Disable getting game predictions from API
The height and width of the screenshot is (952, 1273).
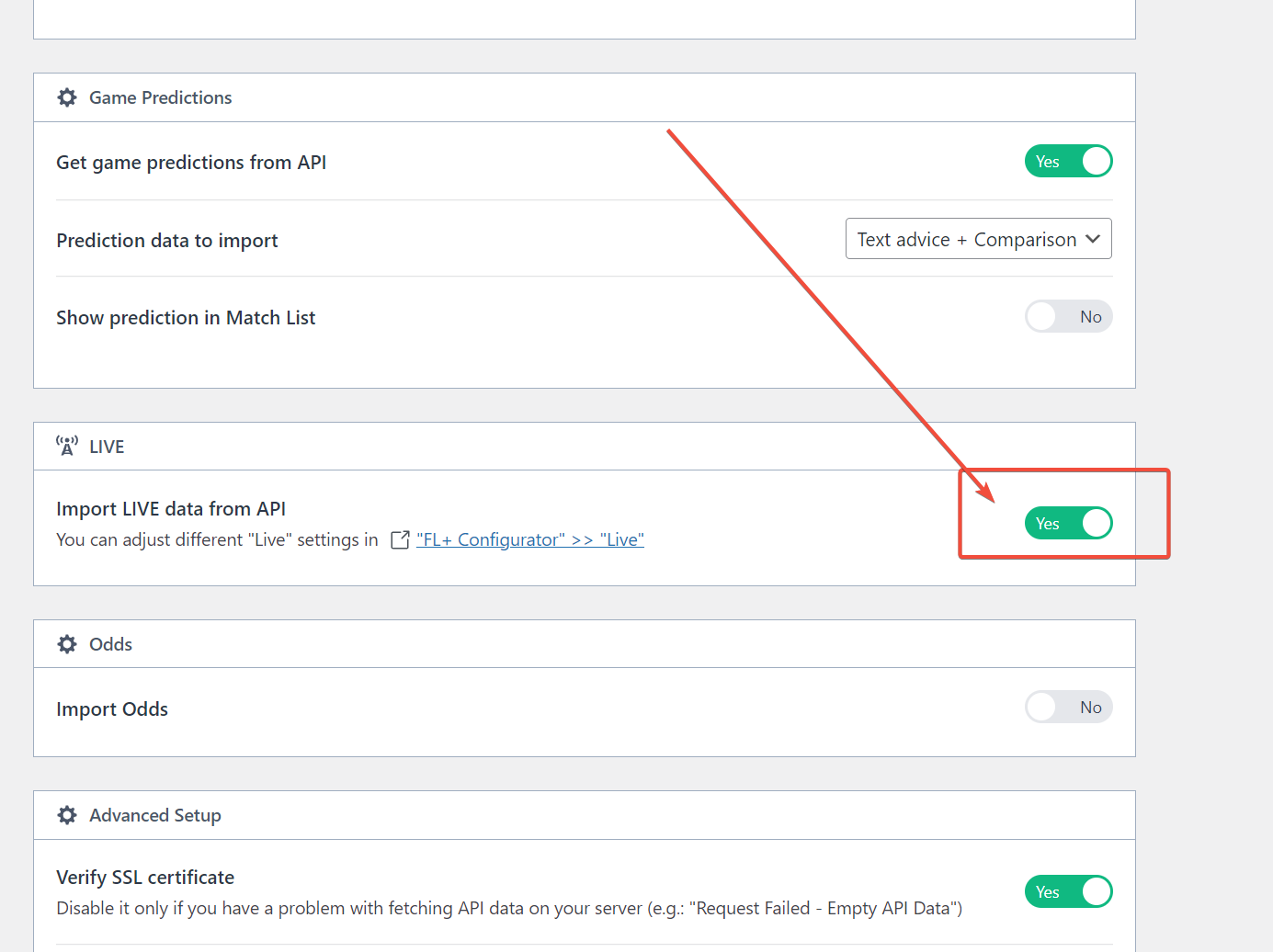point(1069,161)
